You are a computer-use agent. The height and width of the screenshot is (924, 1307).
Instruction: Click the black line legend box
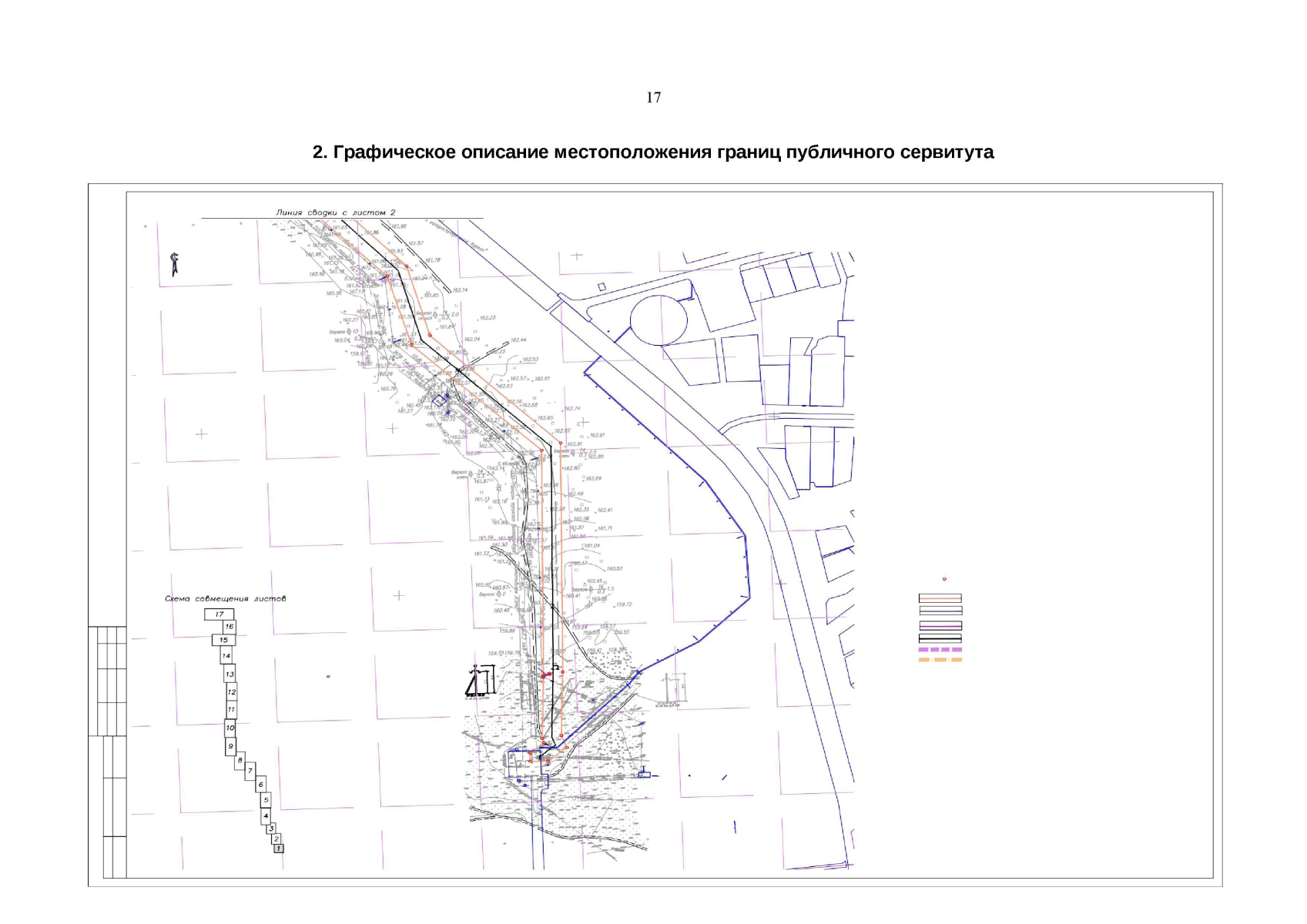940,638
